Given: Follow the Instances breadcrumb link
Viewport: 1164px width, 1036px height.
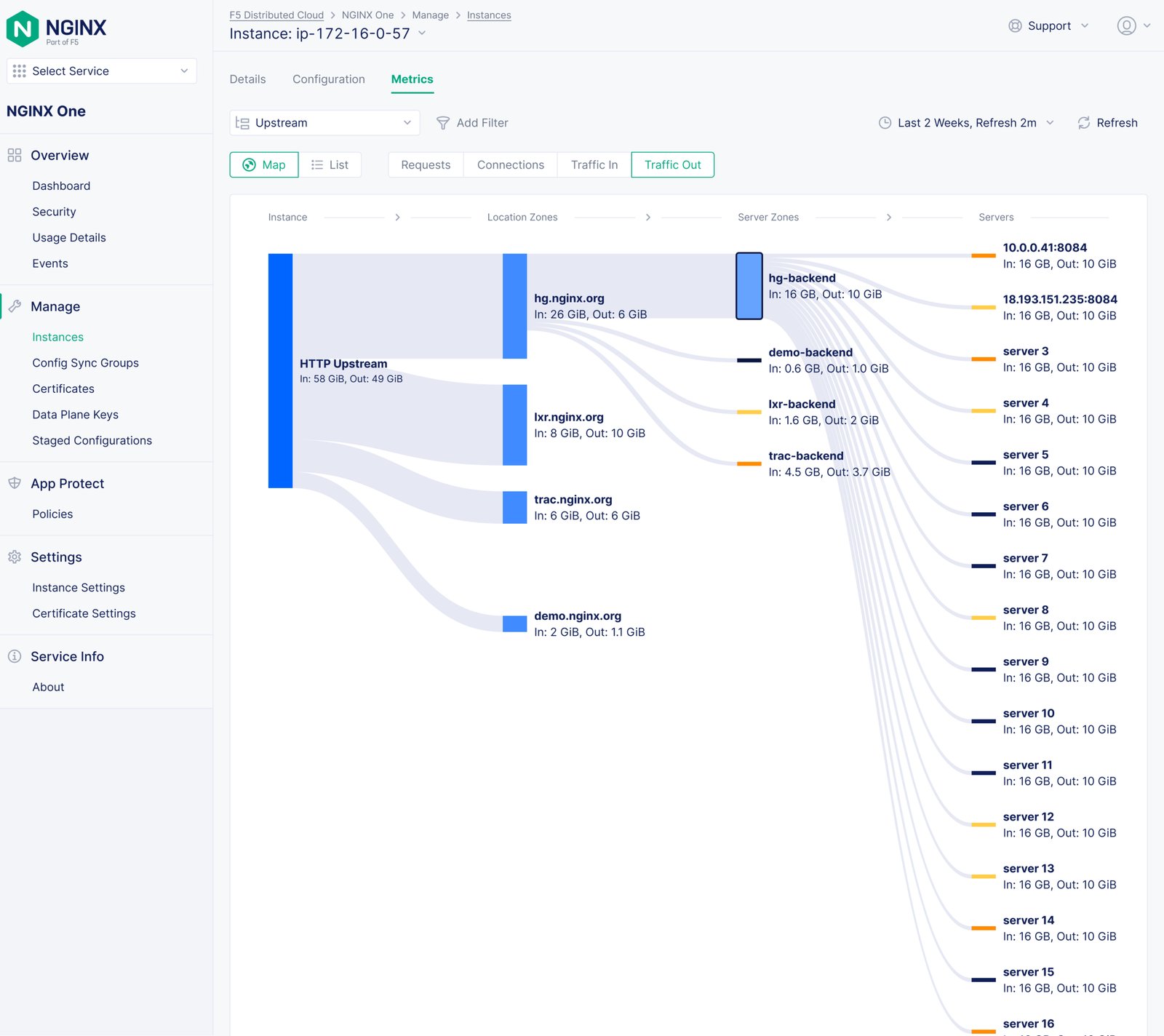Looking at the screenshot, I should (489, 15).
